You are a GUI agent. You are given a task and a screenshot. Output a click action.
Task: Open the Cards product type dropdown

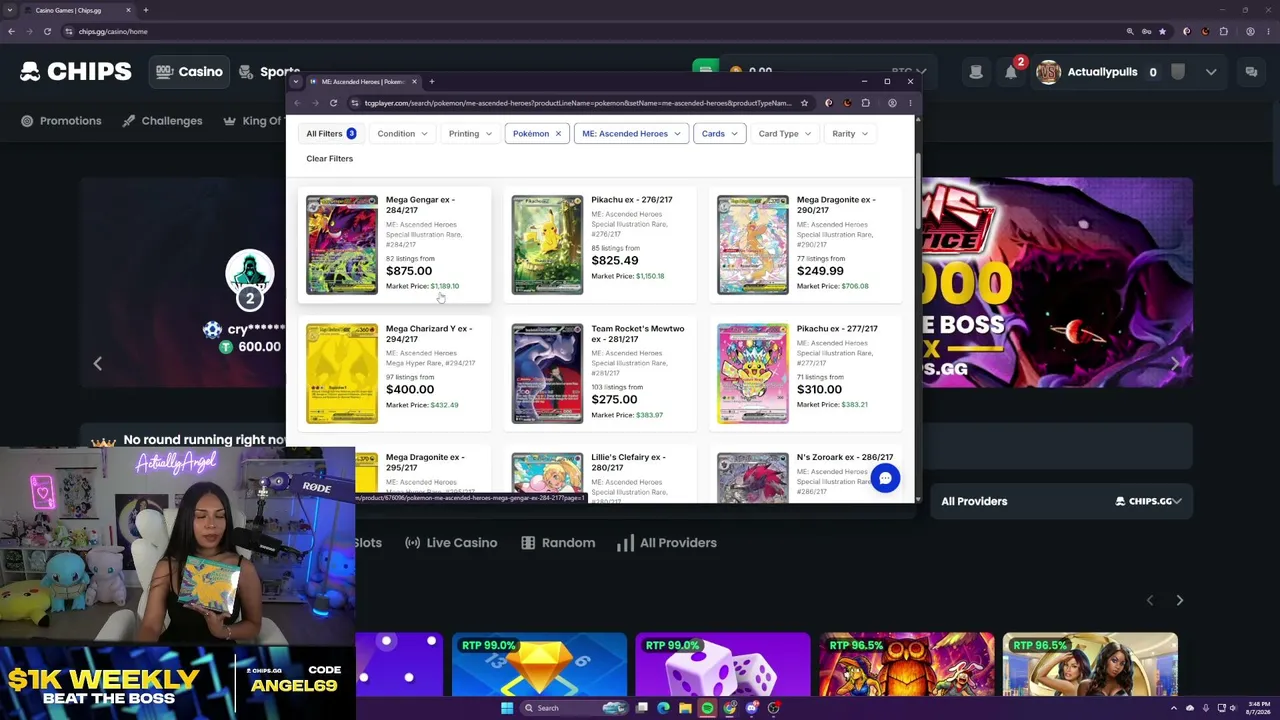click(x=719, y=134)
